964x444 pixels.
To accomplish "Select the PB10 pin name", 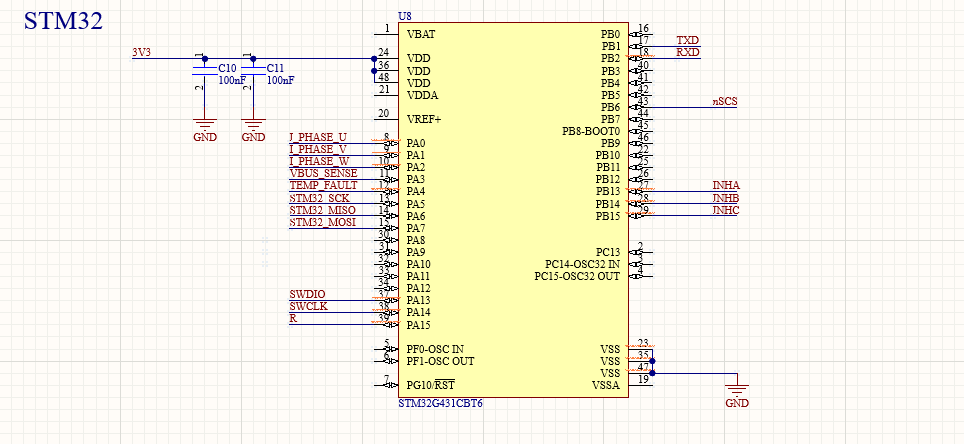I will (x=608, y=155).
